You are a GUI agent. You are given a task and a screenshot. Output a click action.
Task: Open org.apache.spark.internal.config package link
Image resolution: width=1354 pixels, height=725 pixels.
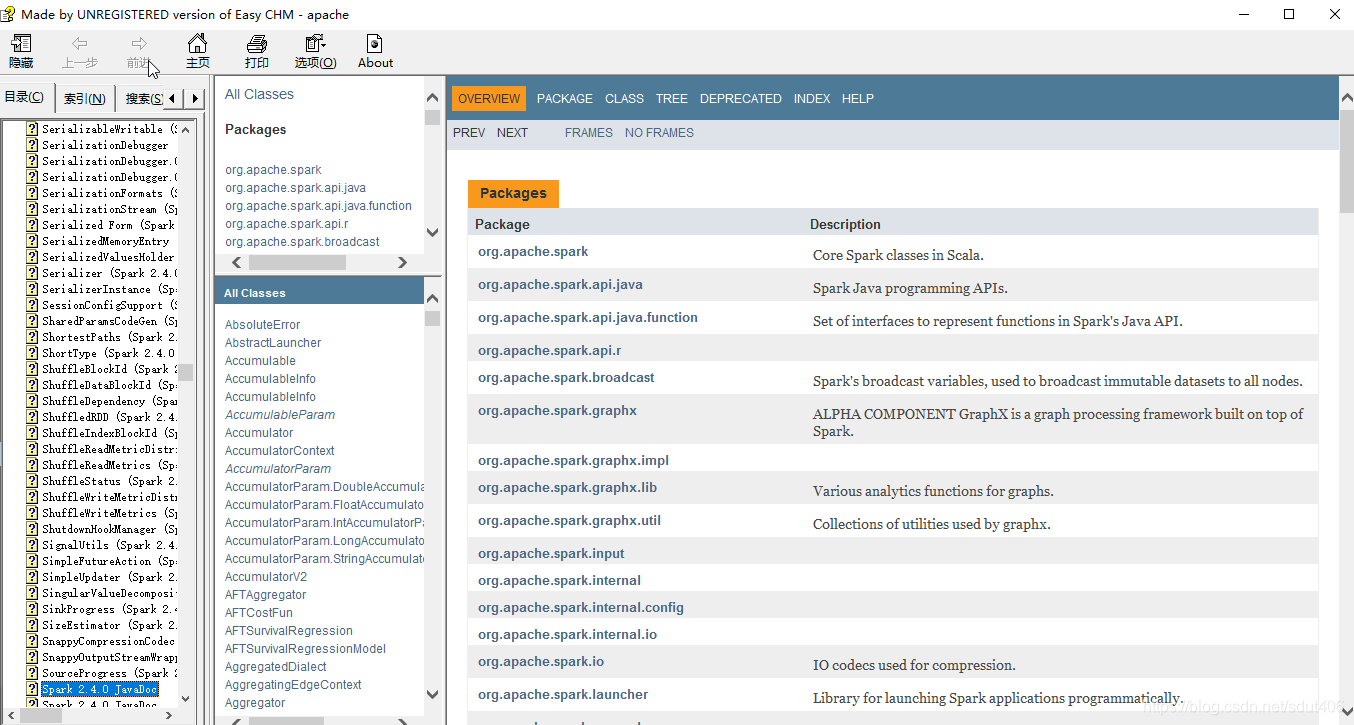[581, 607]
